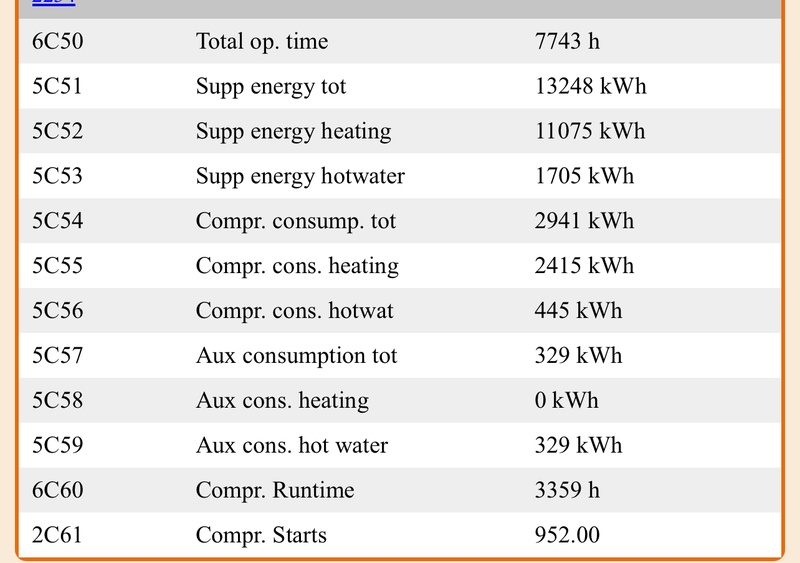800x563 pixels.
Task: Select the Supp energy tot row label
Action: tap(271, 87)
